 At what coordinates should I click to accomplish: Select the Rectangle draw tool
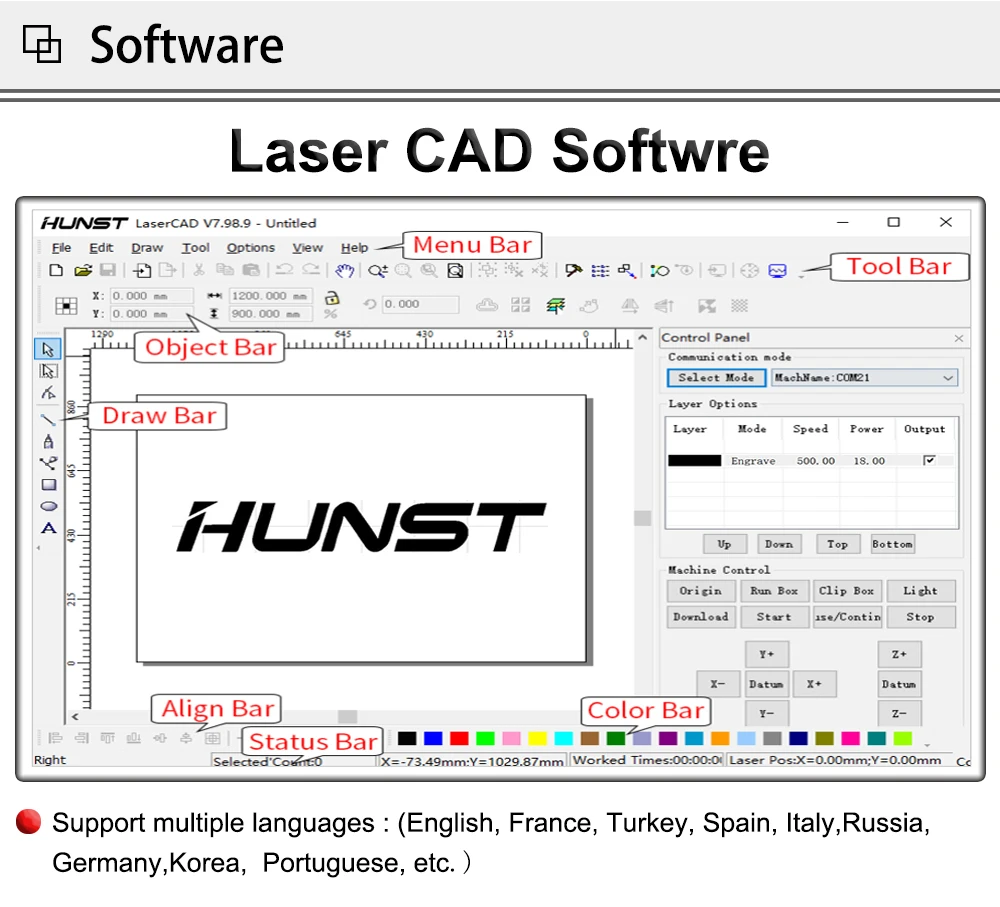click(48, 485)
